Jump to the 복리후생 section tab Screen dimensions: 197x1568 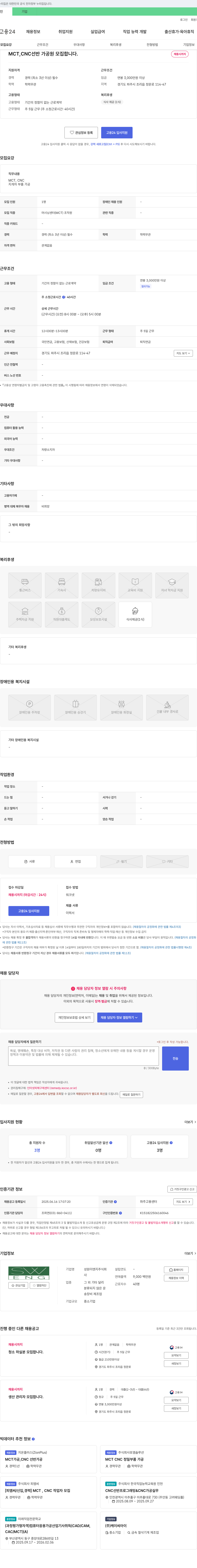[116, 44]
